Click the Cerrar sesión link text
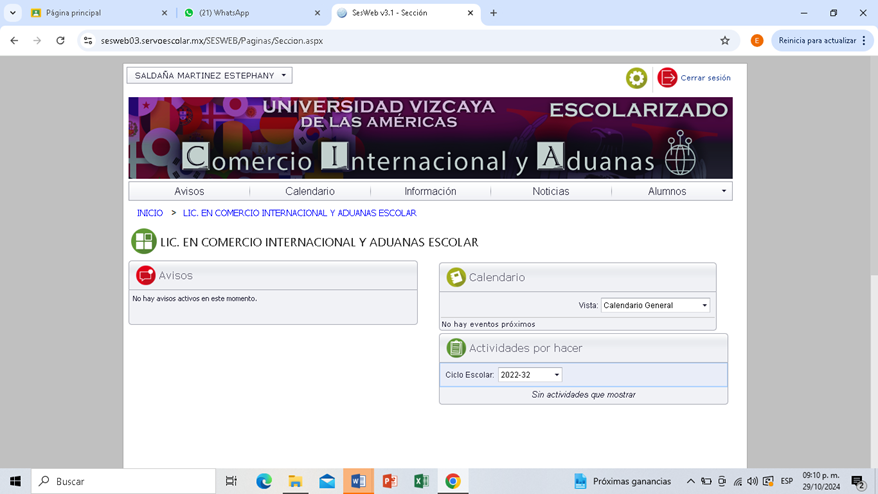This screenshot has width=878, height=494. (x=706, y=78)
